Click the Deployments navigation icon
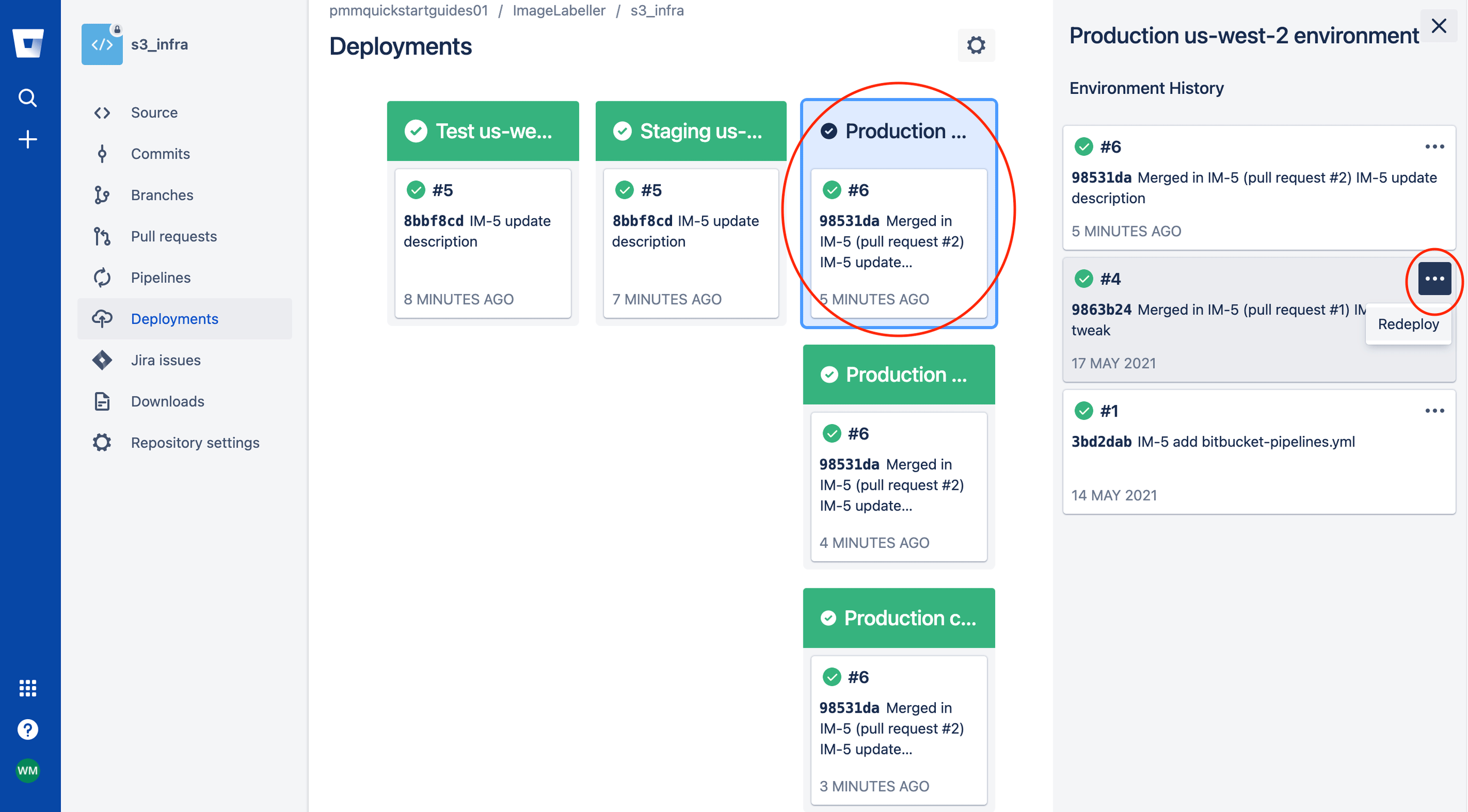 (x=99, y=318)
